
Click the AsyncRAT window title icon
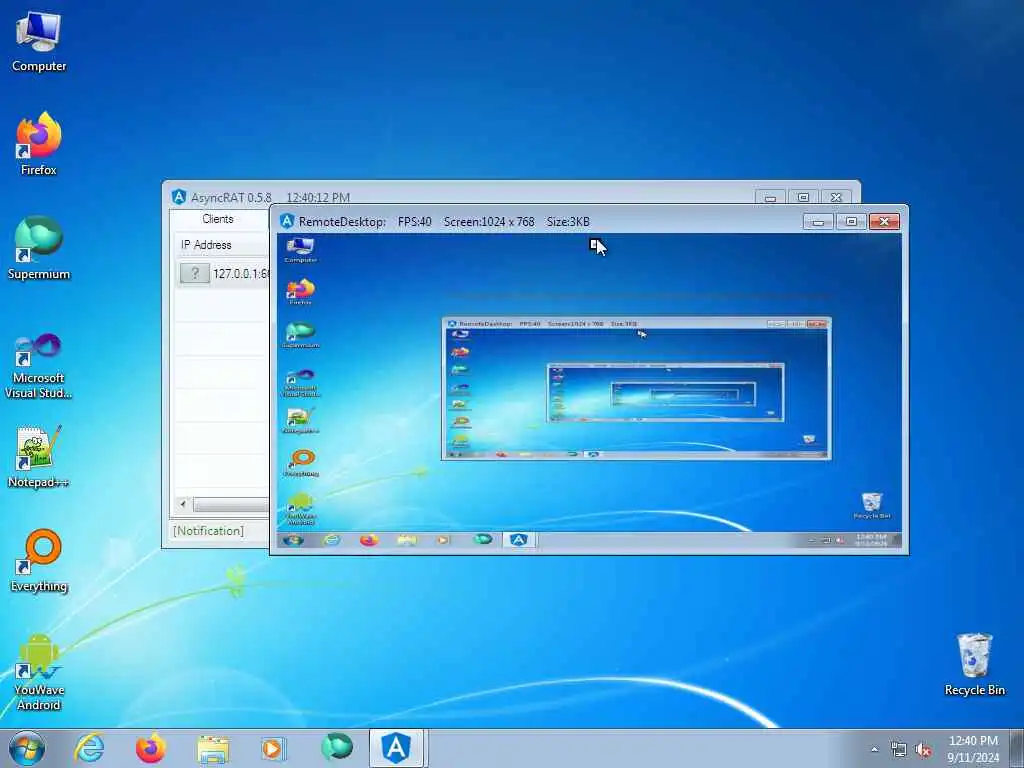coord(179,197)
